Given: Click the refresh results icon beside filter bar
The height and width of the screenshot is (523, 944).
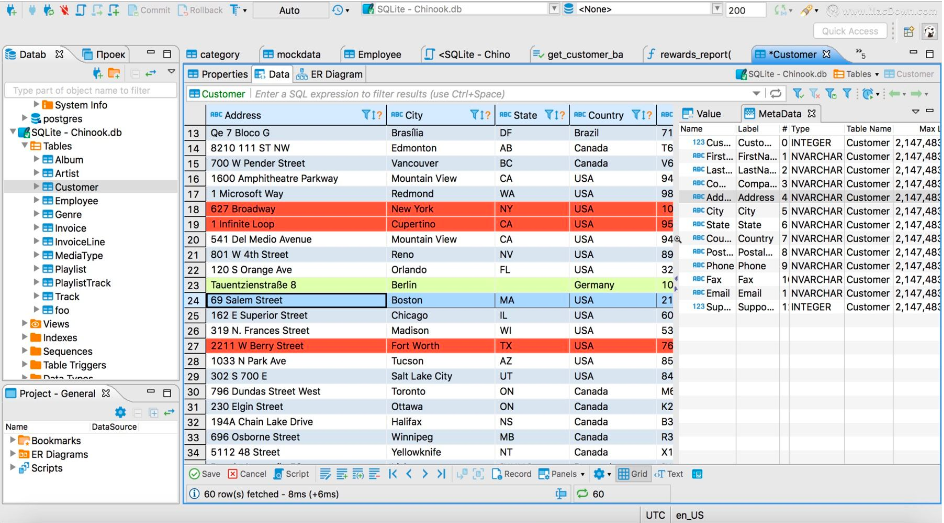Looking at the screenshot, I should click(775, 93).
